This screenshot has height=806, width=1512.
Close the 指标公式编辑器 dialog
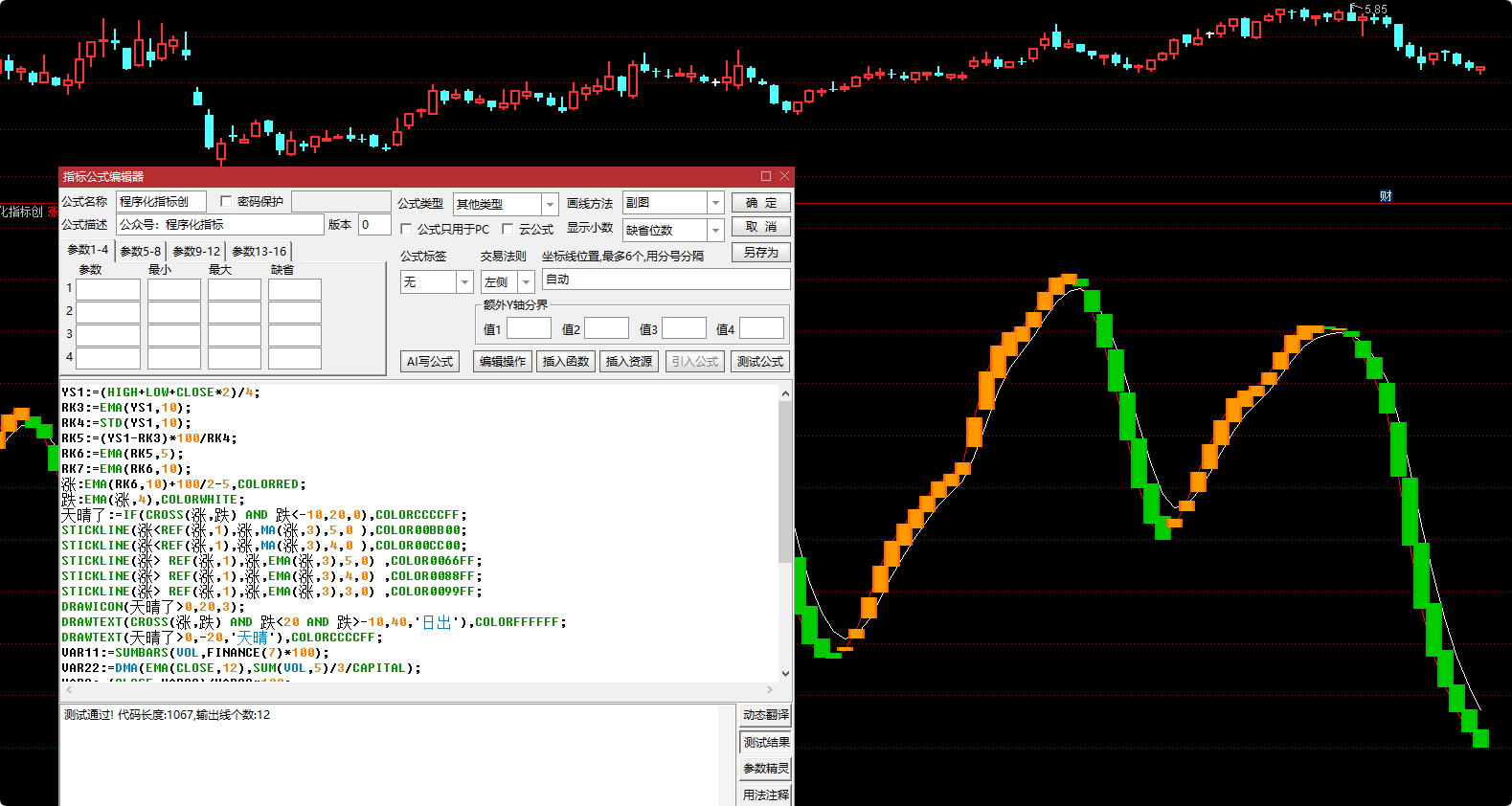(784, 176)
